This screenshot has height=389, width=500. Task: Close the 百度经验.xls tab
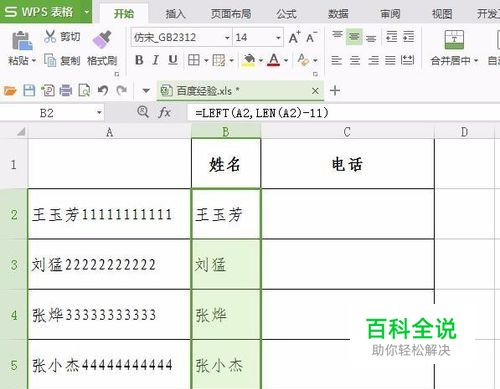pyautogui.click(x=315, y=91)
